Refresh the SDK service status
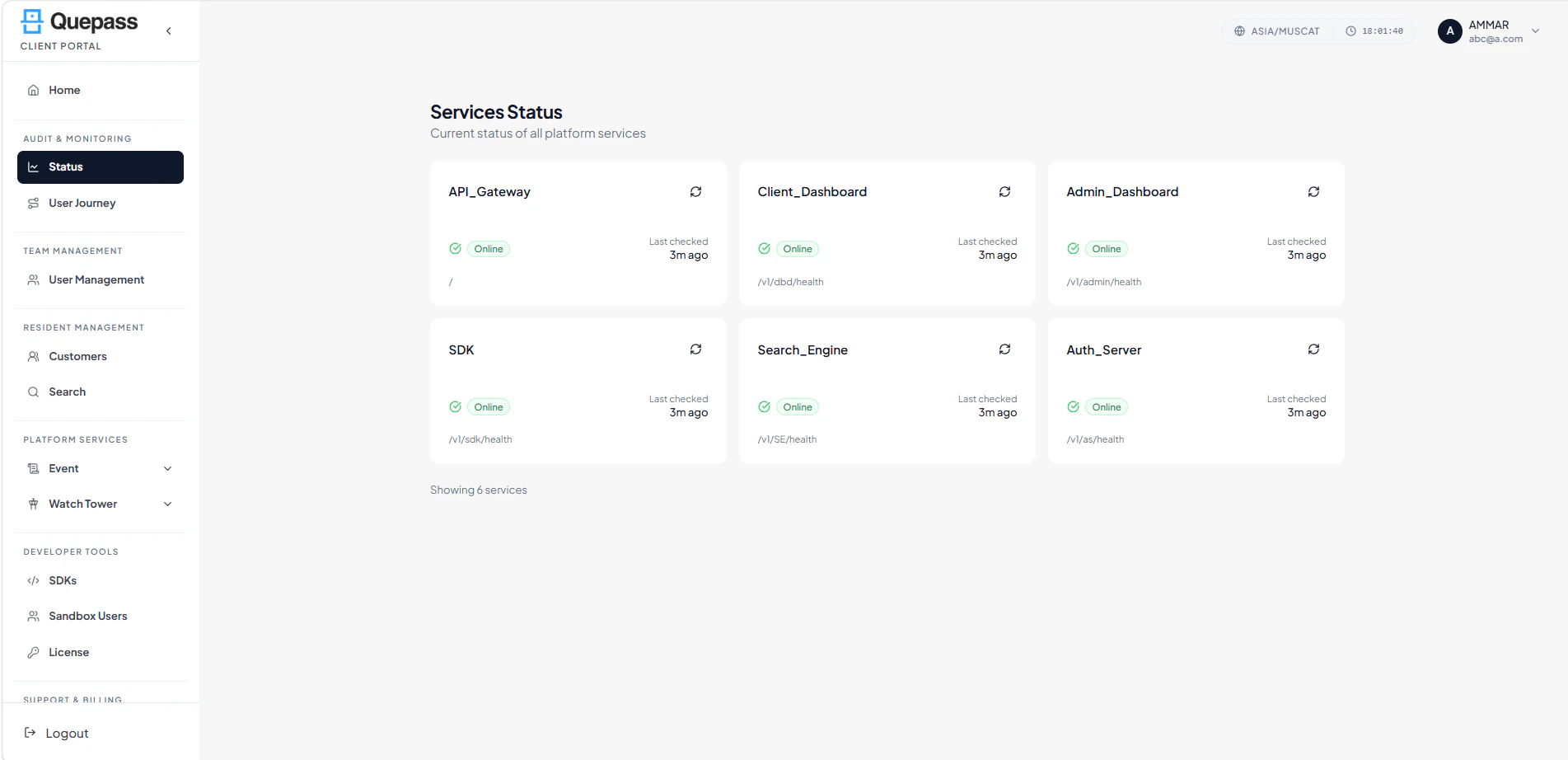Image resolution: width=1568 pixels, height=760 pixels. point(695,350)
